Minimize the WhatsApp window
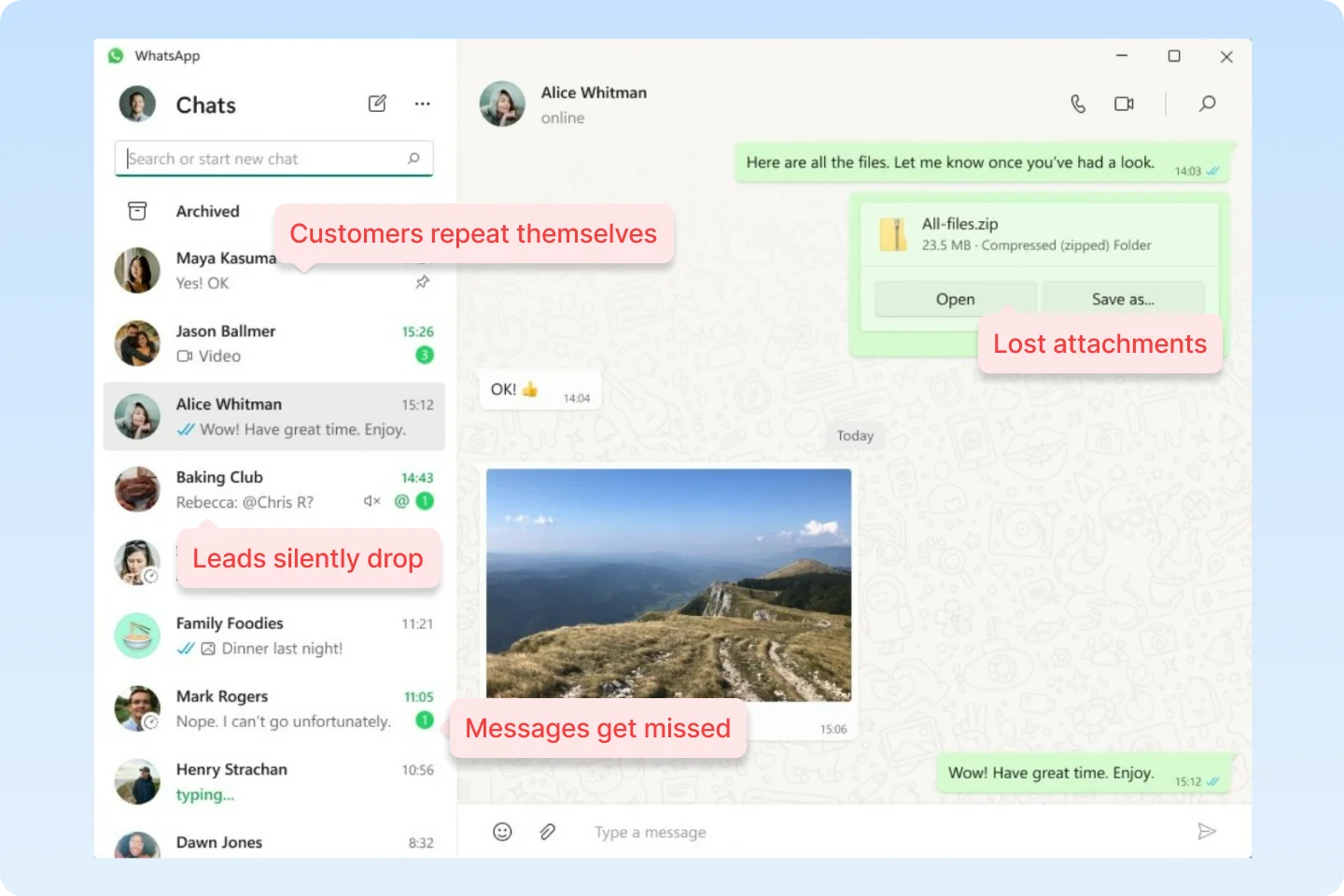The height and width of the screenshot is (896, 1344). pyautogui.click(x=1122, y=56)
